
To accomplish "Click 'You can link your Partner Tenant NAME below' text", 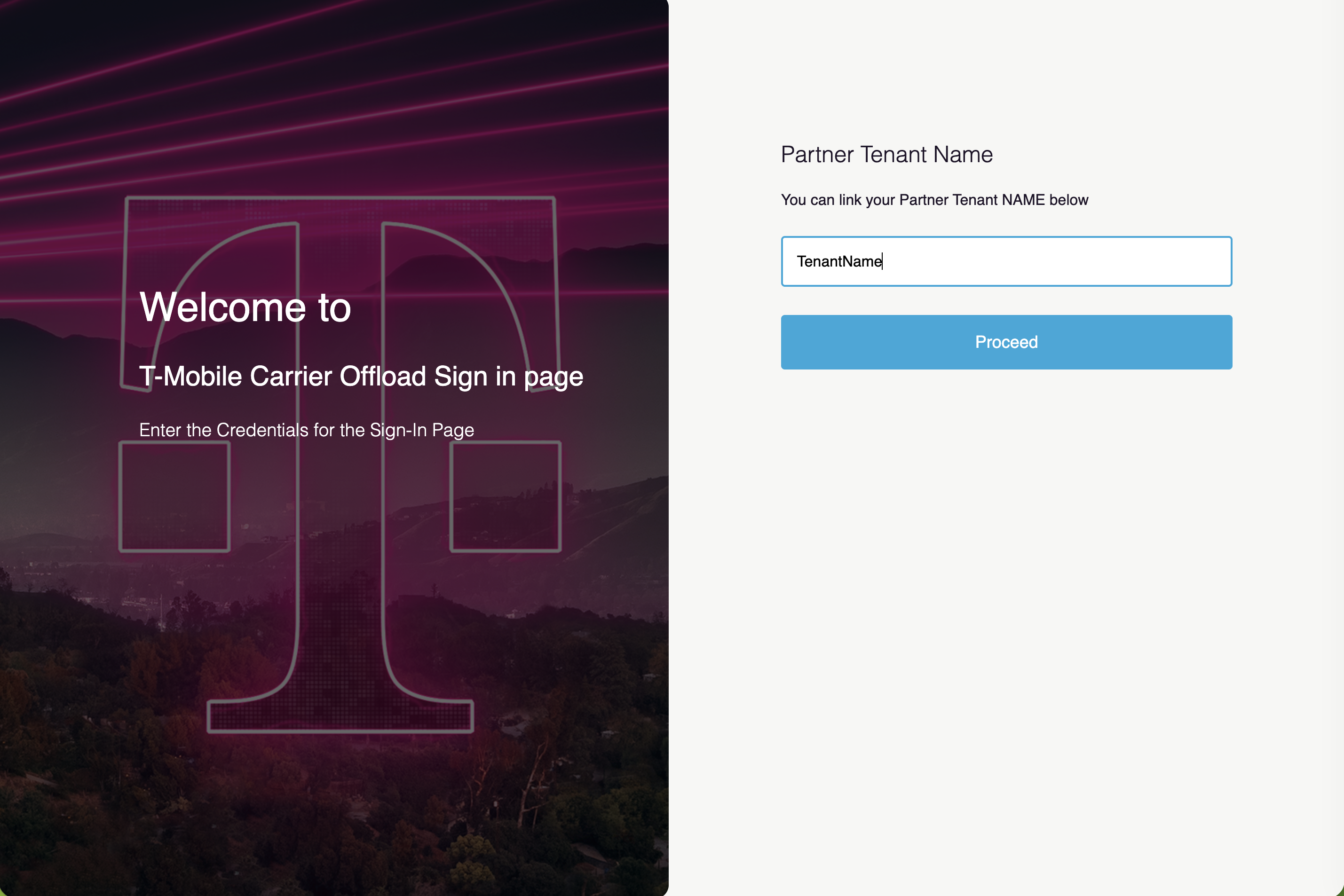I will [x=934, y=200].
